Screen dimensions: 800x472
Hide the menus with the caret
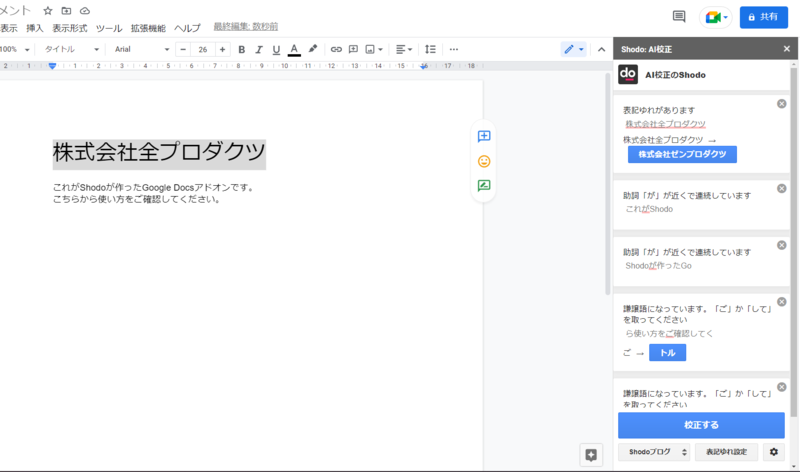[x=602, y=49]
